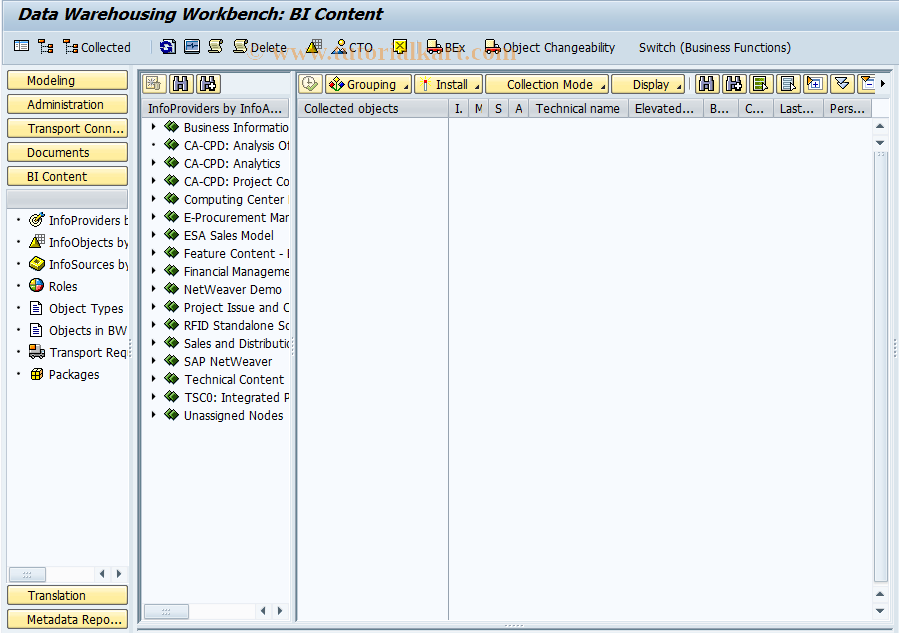The width and height of the screenshot is (899, 633).
Task: Click the left navigation horizontal scroll right arrow
Action: tap(119, 573)
